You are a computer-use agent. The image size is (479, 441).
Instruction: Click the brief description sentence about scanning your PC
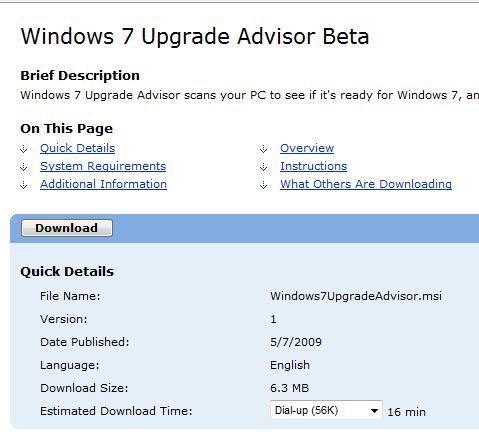(250, 95)
